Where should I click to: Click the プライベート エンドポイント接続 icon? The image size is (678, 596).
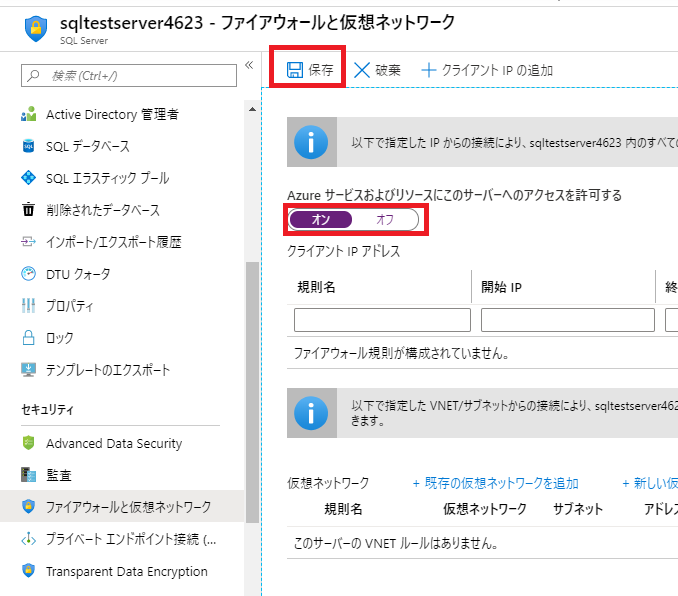[29, 539]
